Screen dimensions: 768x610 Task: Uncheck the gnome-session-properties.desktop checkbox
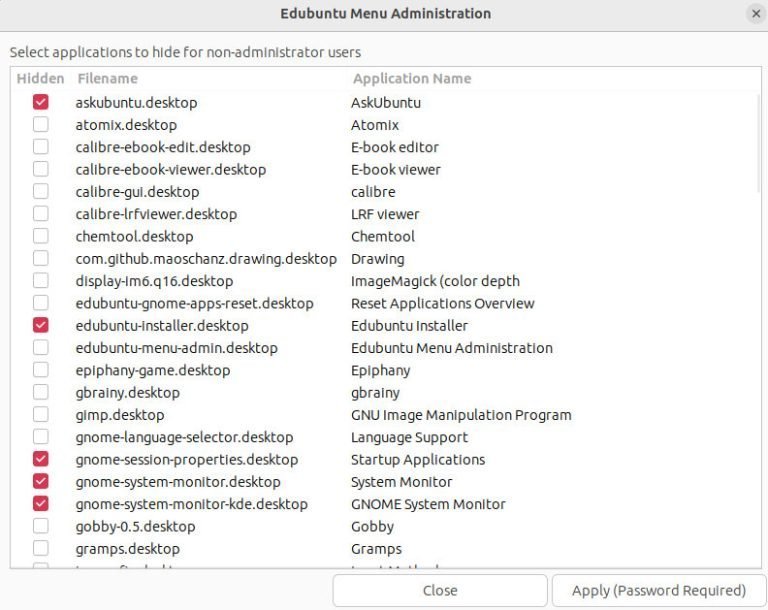(x=41, y=459)
